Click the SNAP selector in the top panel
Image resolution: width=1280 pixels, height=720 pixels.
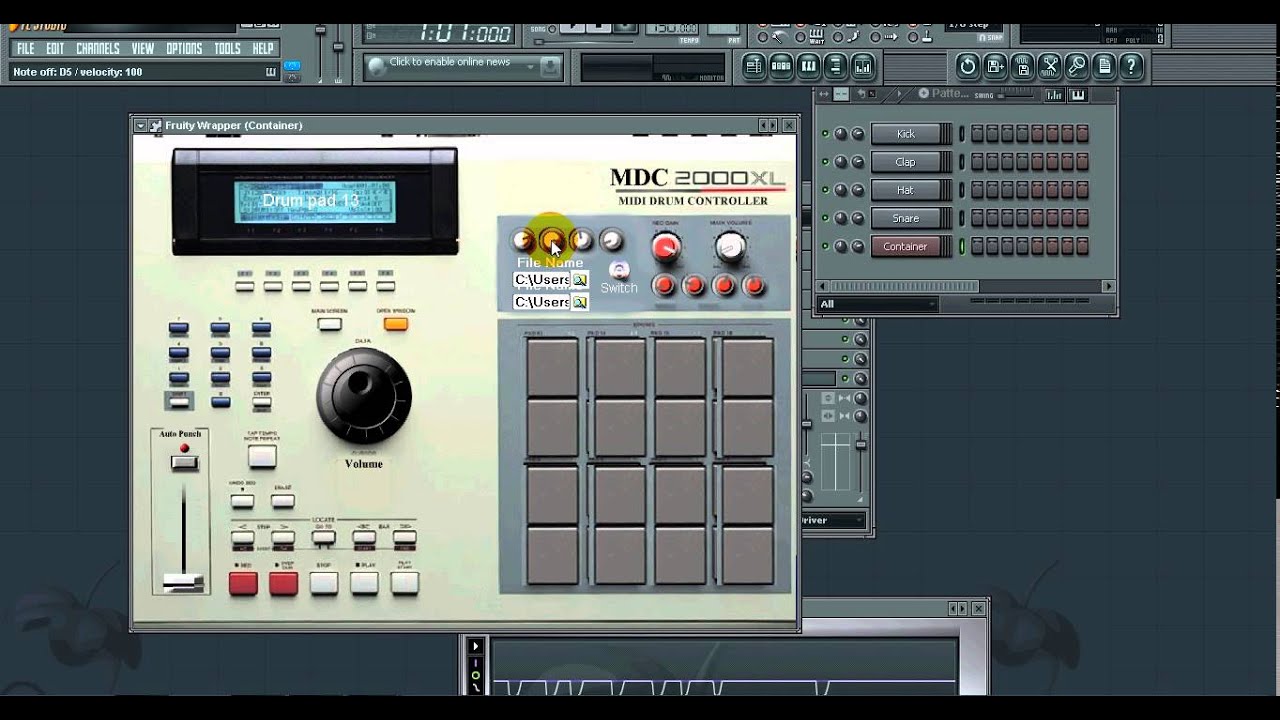point(989,38)
